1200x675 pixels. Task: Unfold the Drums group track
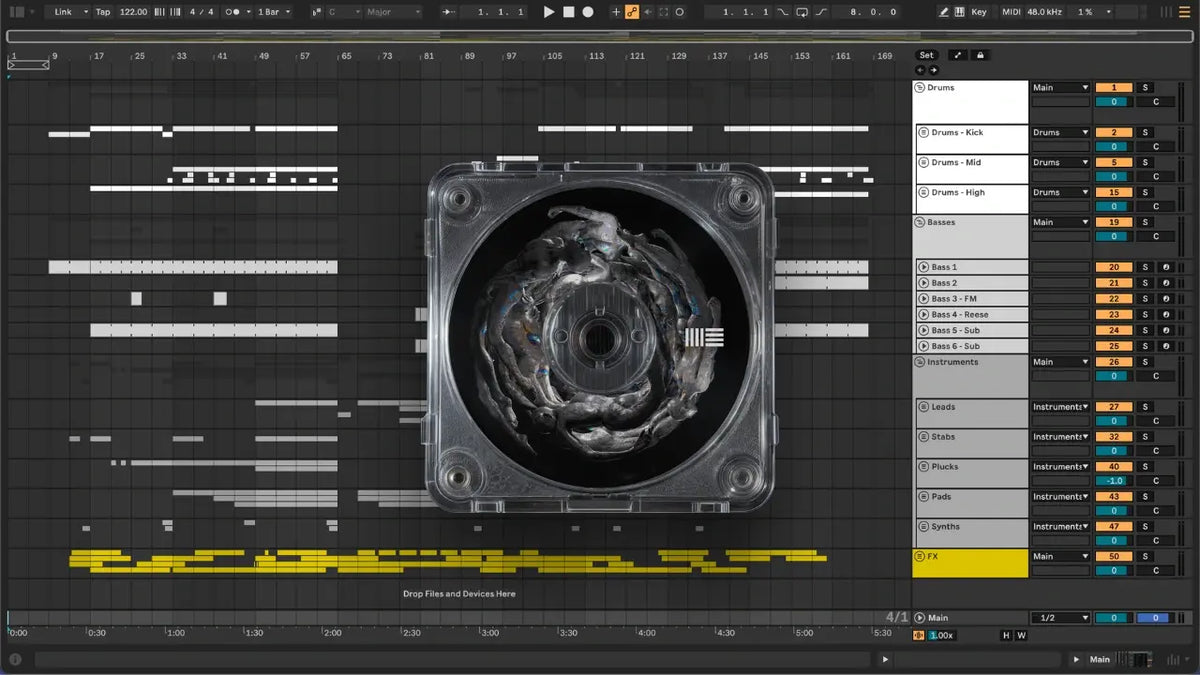point(920,88)
